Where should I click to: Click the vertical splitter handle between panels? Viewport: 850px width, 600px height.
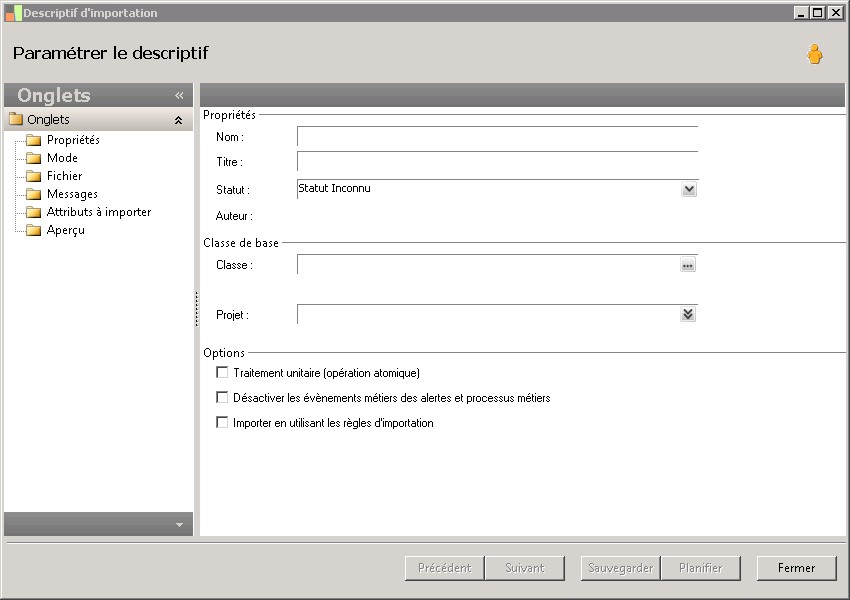pyautogui.click(x=196, y=309)
